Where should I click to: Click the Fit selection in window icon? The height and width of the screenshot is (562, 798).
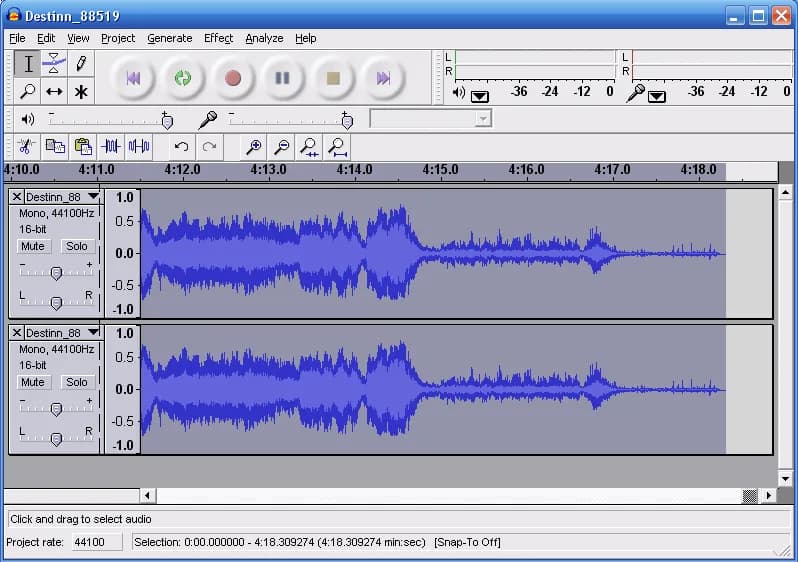point(309,147)
